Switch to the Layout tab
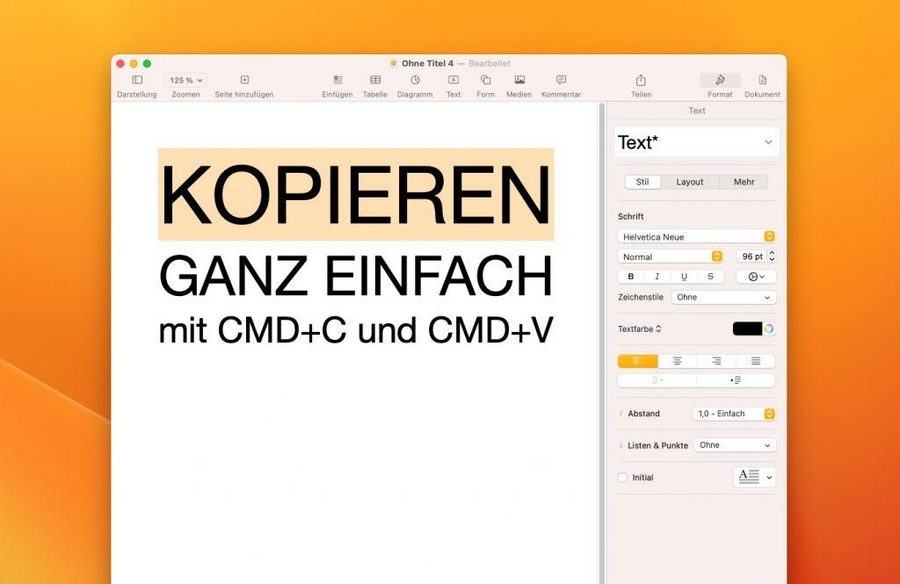Image resolution: width=900 pixels, height=584 pixels. 690,182
